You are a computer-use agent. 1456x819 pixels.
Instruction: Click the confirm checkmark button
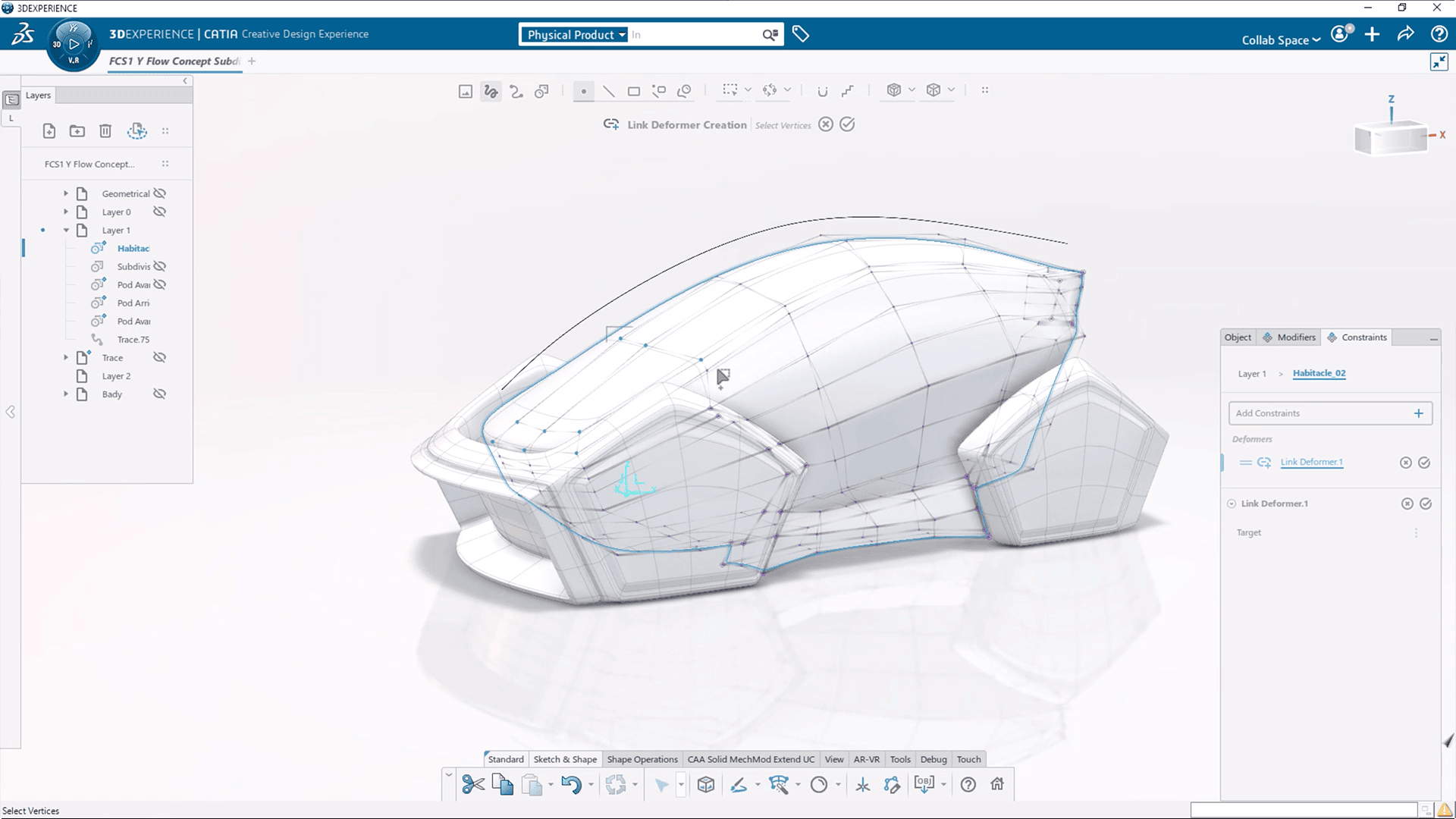coord(846,124)
